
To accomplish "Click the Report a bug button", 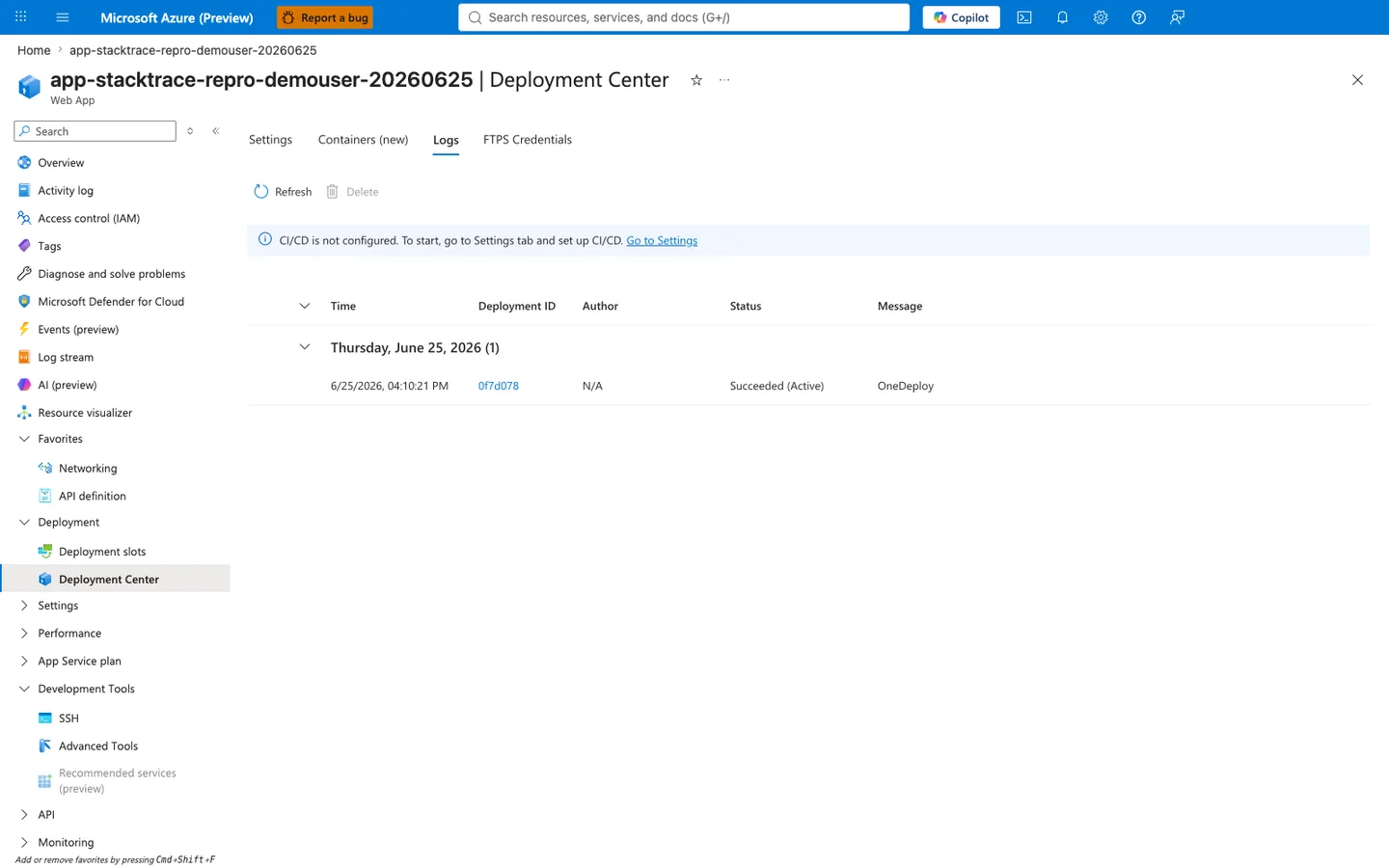I will point(324,17).
